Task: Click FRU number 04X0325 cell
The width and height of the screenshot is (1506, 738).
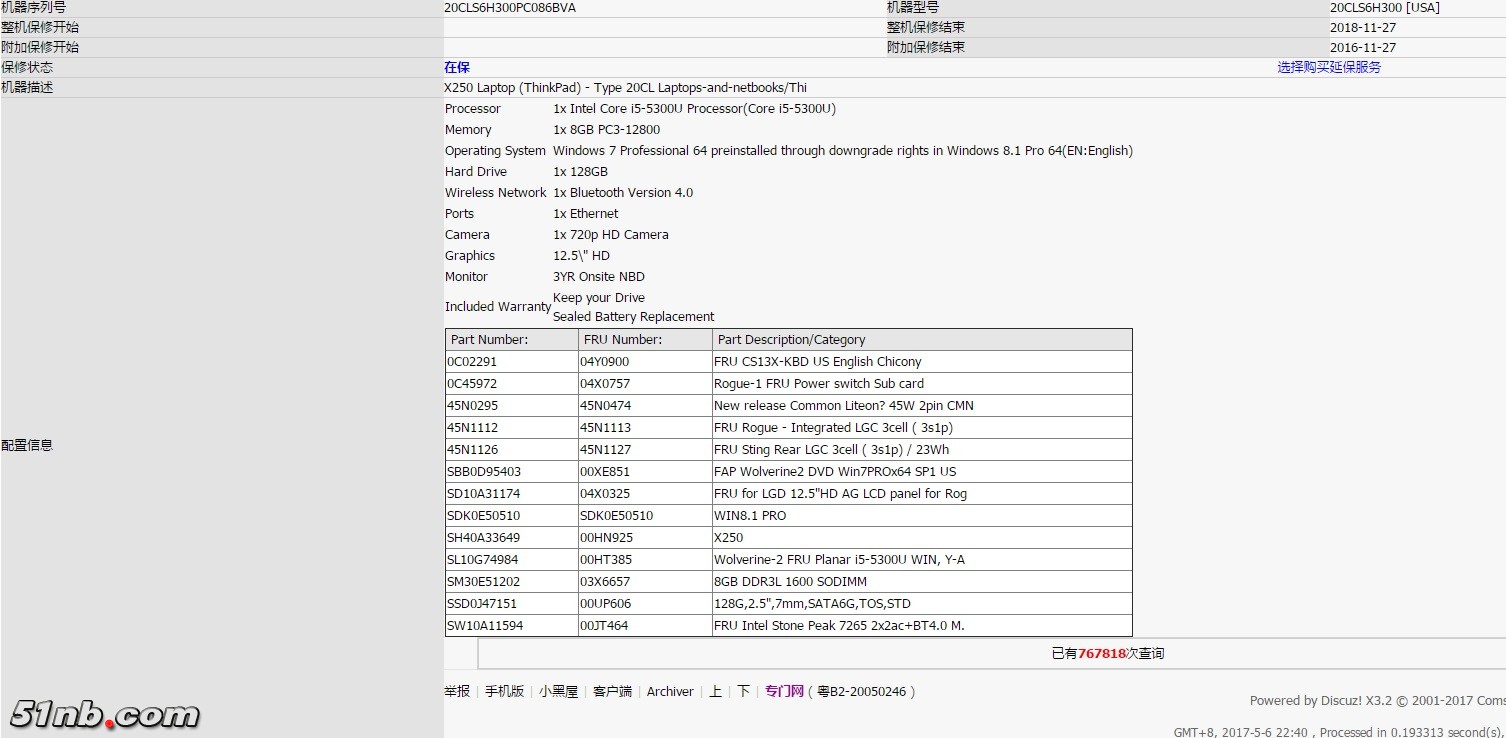Action: 645,494
